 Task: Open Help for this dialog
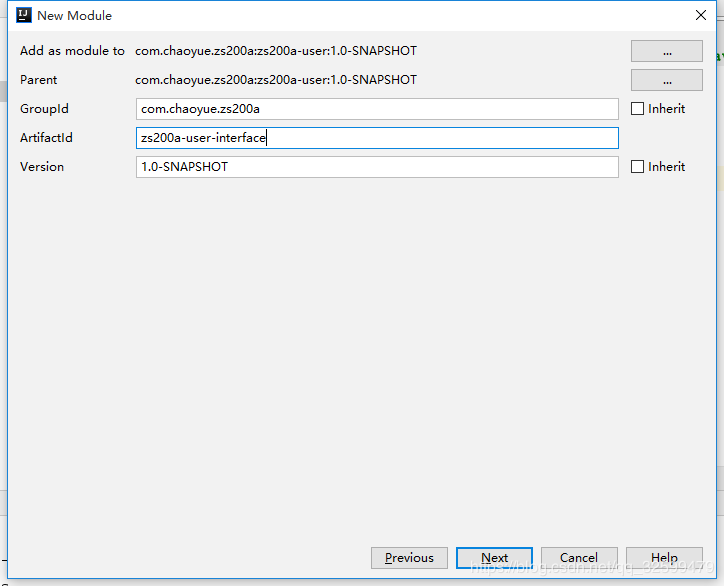click(664, 558)
